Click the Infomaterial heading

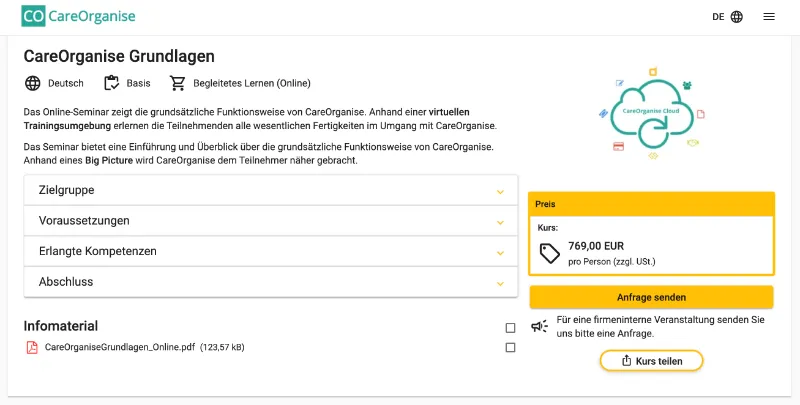[61, 326]
